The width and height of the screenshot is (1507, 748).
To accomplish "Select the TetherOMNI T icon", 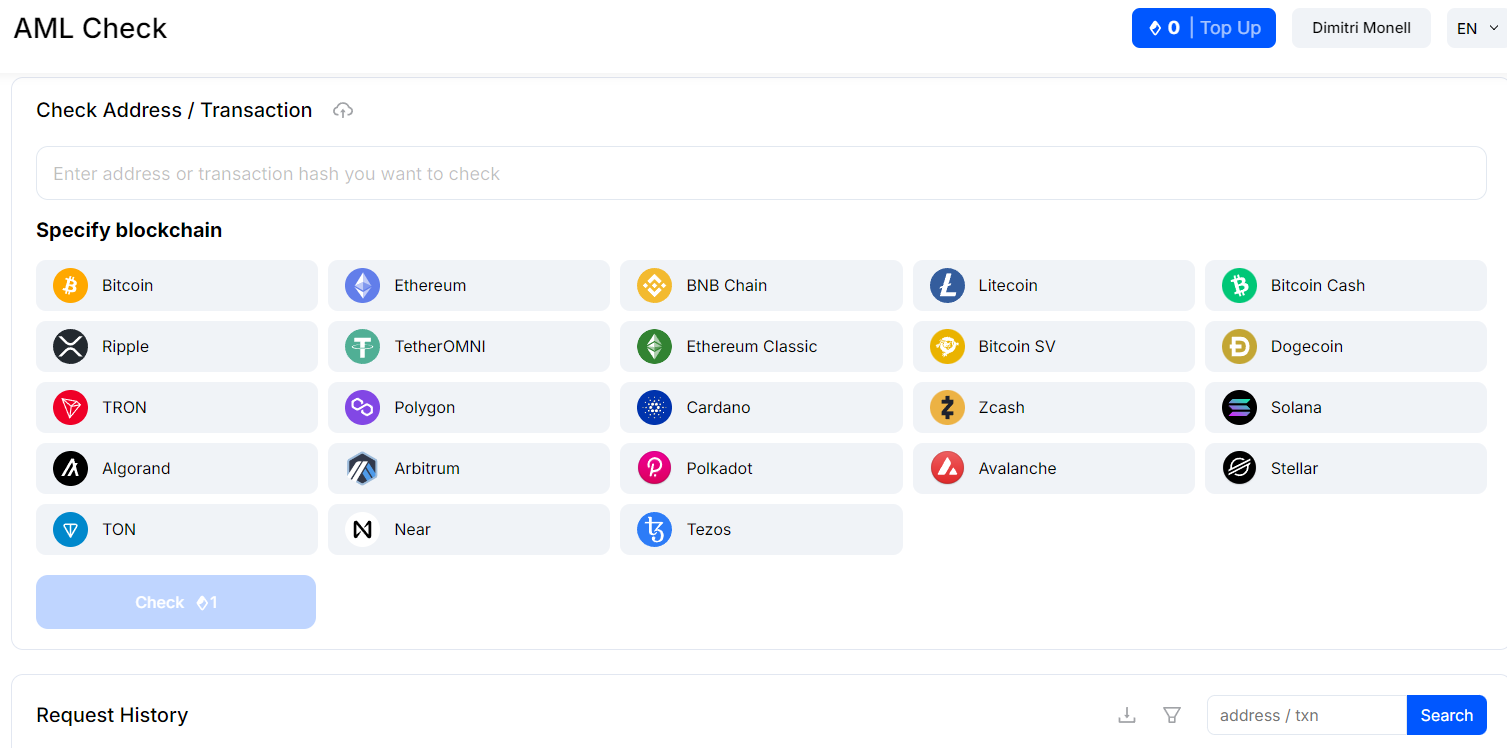I will 362,347.
